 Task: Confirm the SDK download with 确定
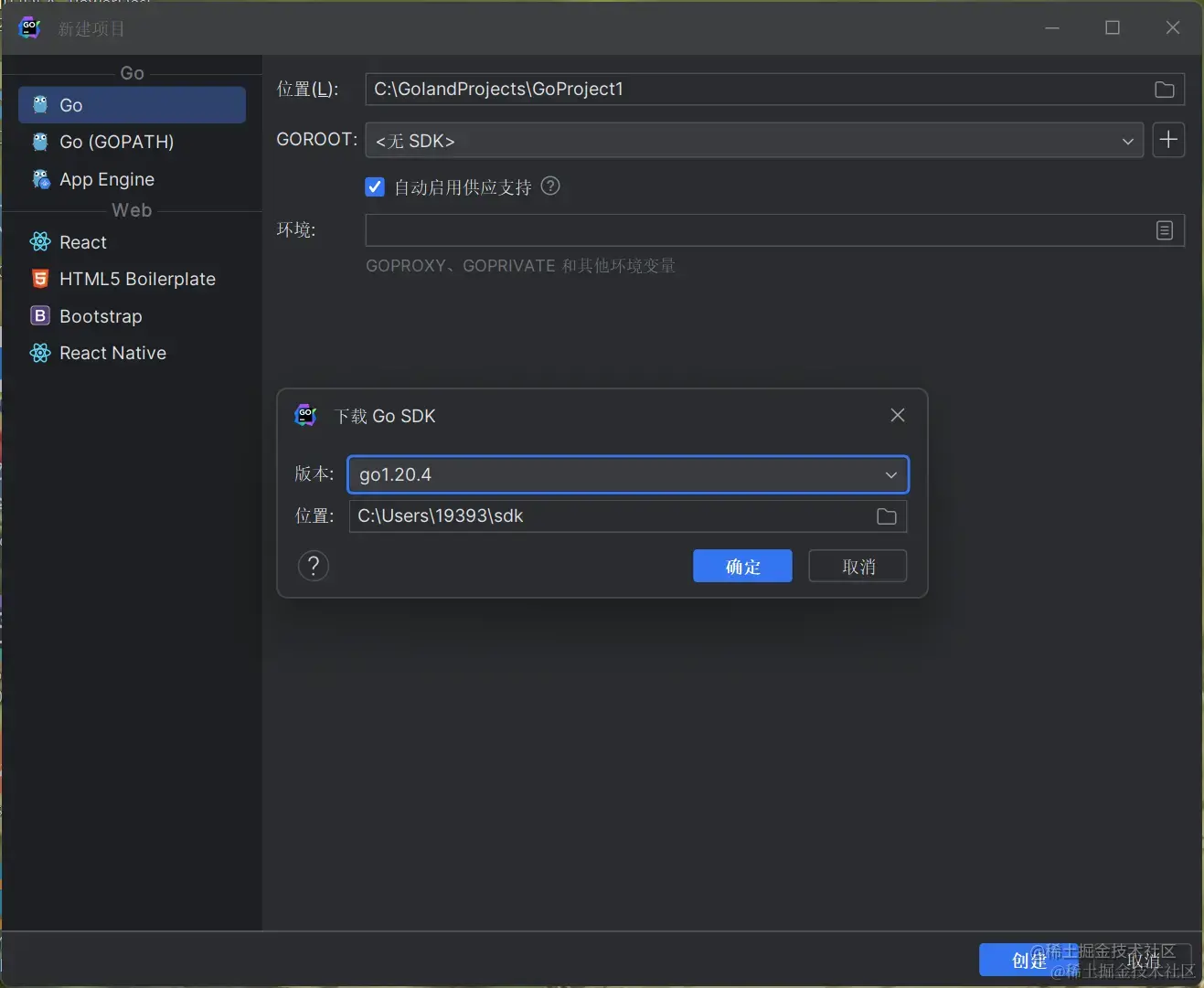click(742, 566)
